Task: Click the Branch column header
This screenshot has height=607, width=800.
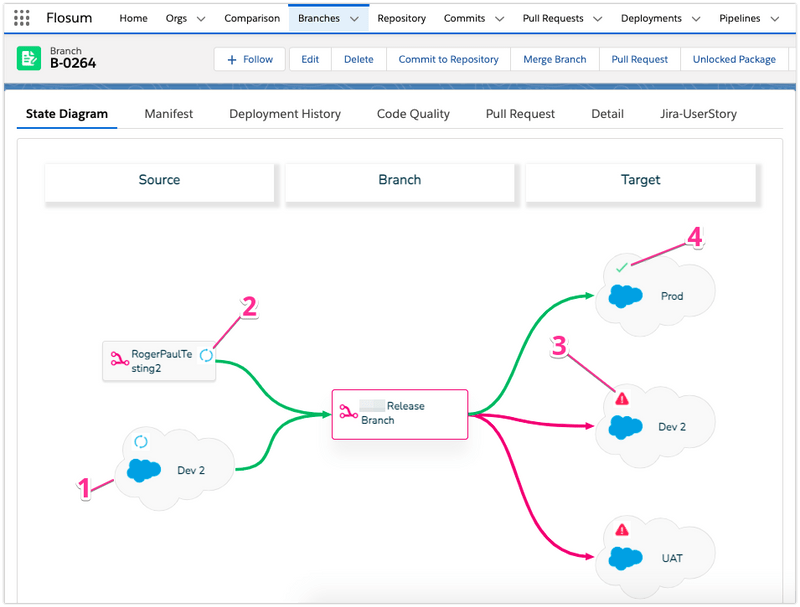Action: tap(399, 183)
